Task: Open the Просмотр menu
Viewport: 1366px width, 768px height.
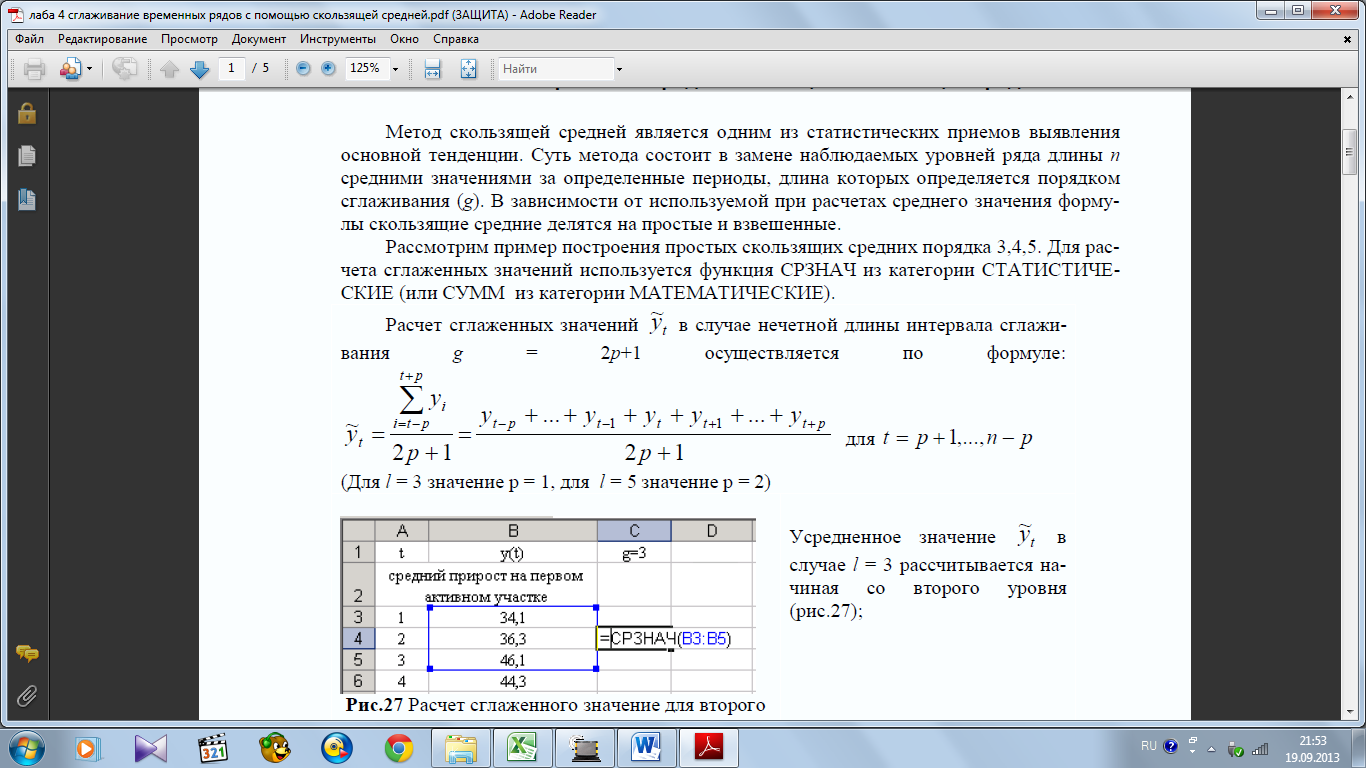Action: click(189, 39)
